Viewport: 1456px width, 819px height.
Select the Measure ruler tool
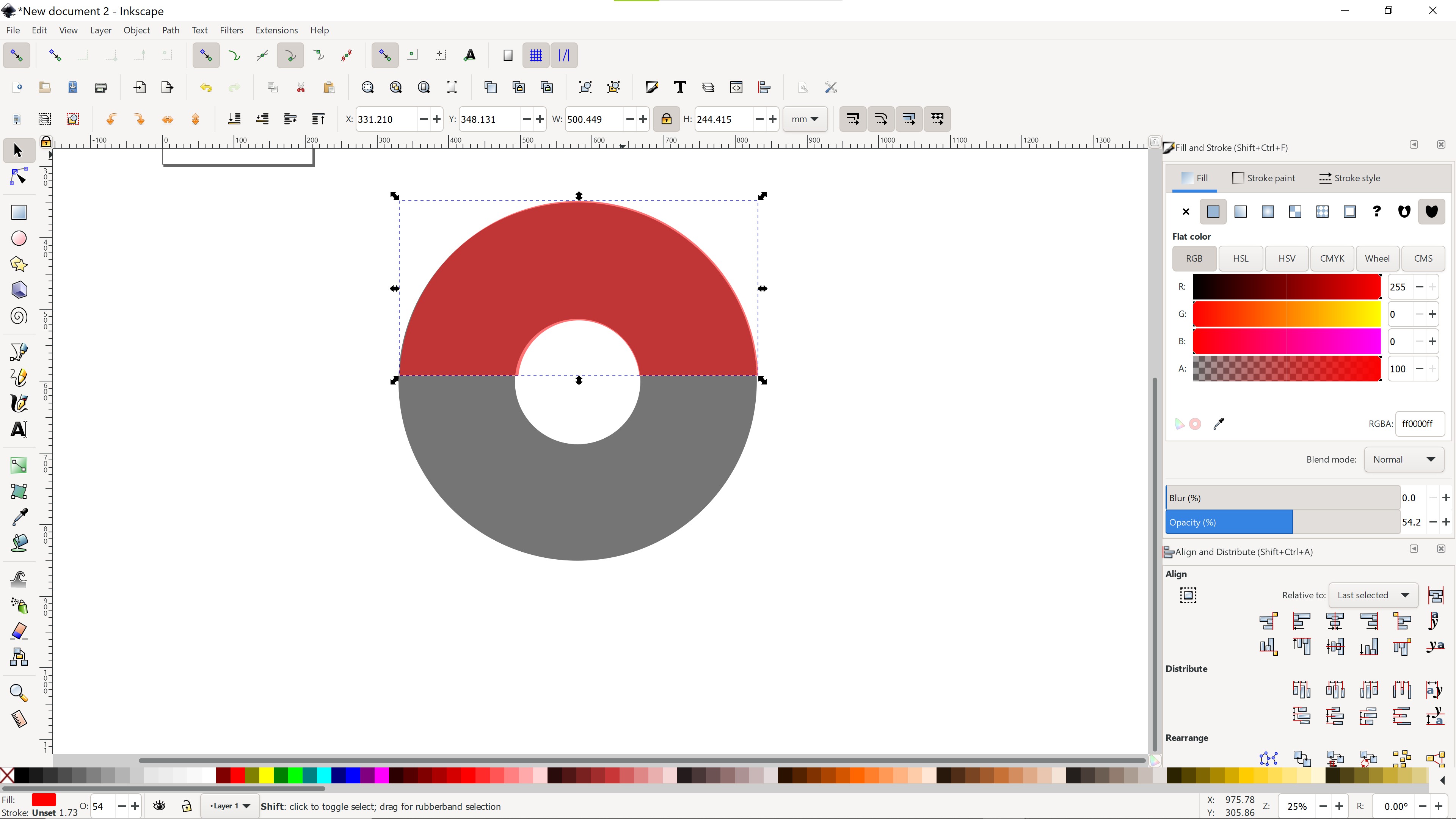pyautogui.click(x=19, y=719)
